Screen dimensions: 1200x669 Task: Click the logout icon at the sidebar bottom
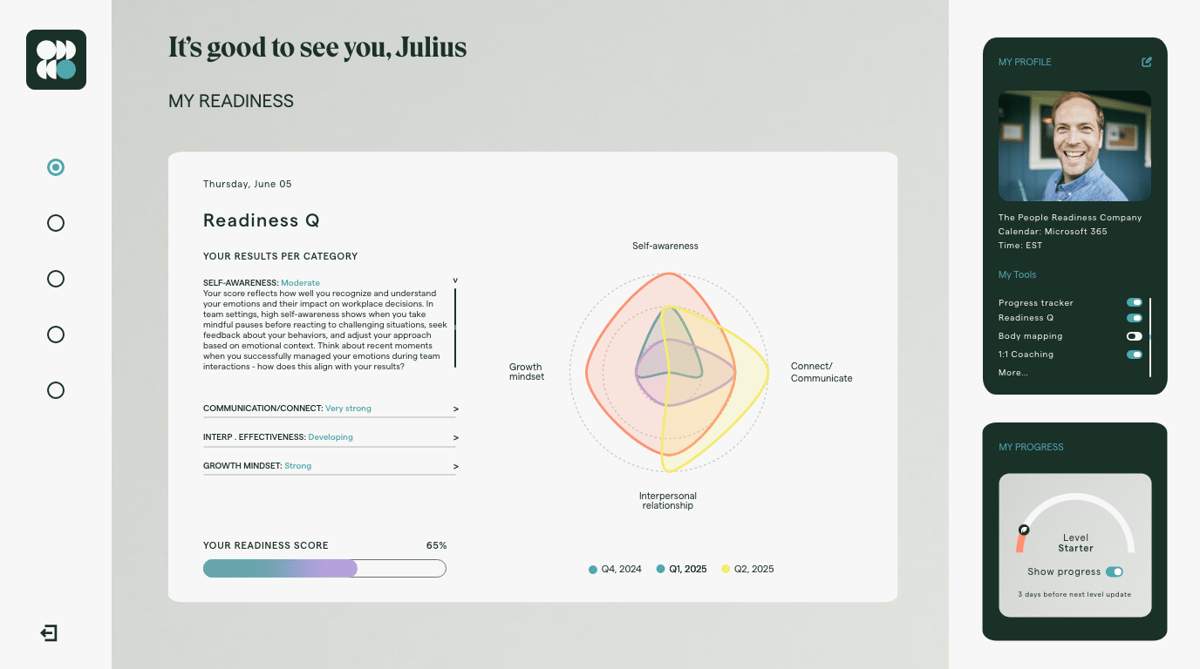[x=49, y=633]
